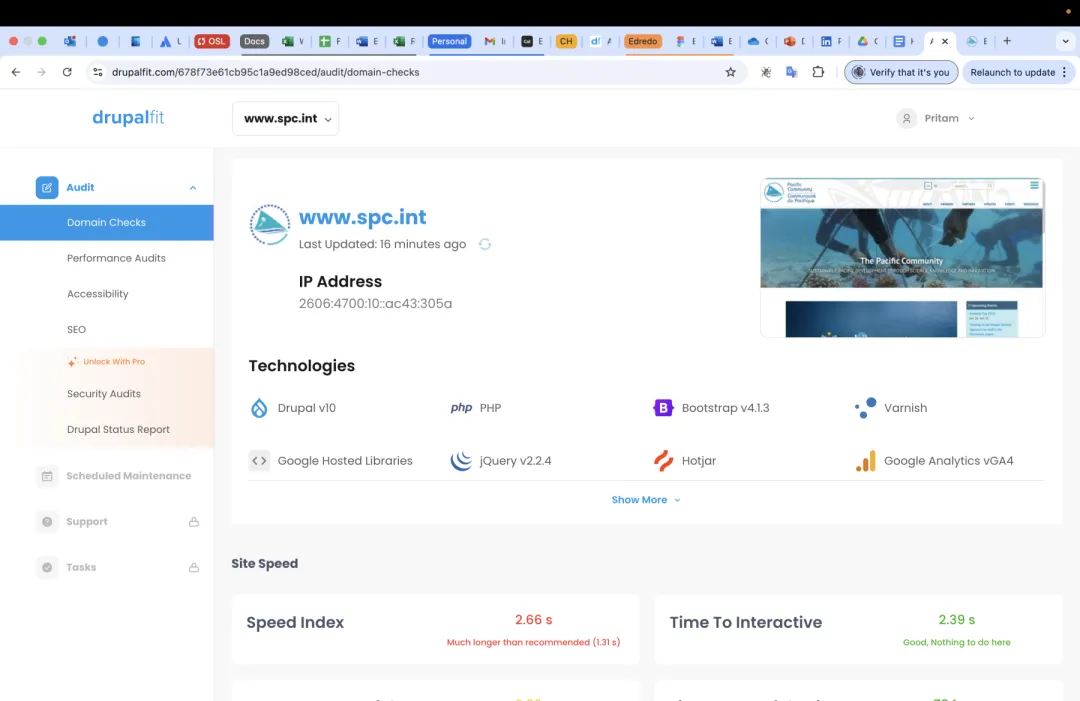This screenshot has width=1080, height=701.
Task: Click the Bootstrap v4.1.3 logo icon
Action: [662, 408]
